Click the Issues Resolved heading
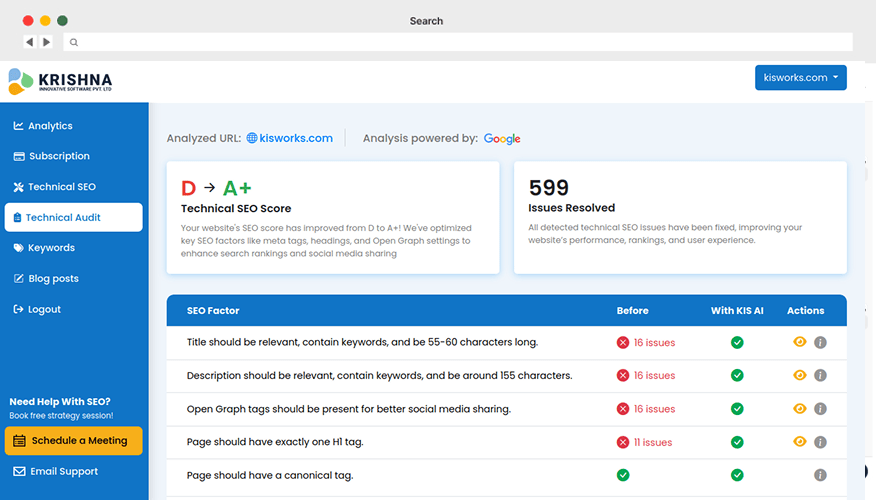876x500 pixels. pos(572,208)
